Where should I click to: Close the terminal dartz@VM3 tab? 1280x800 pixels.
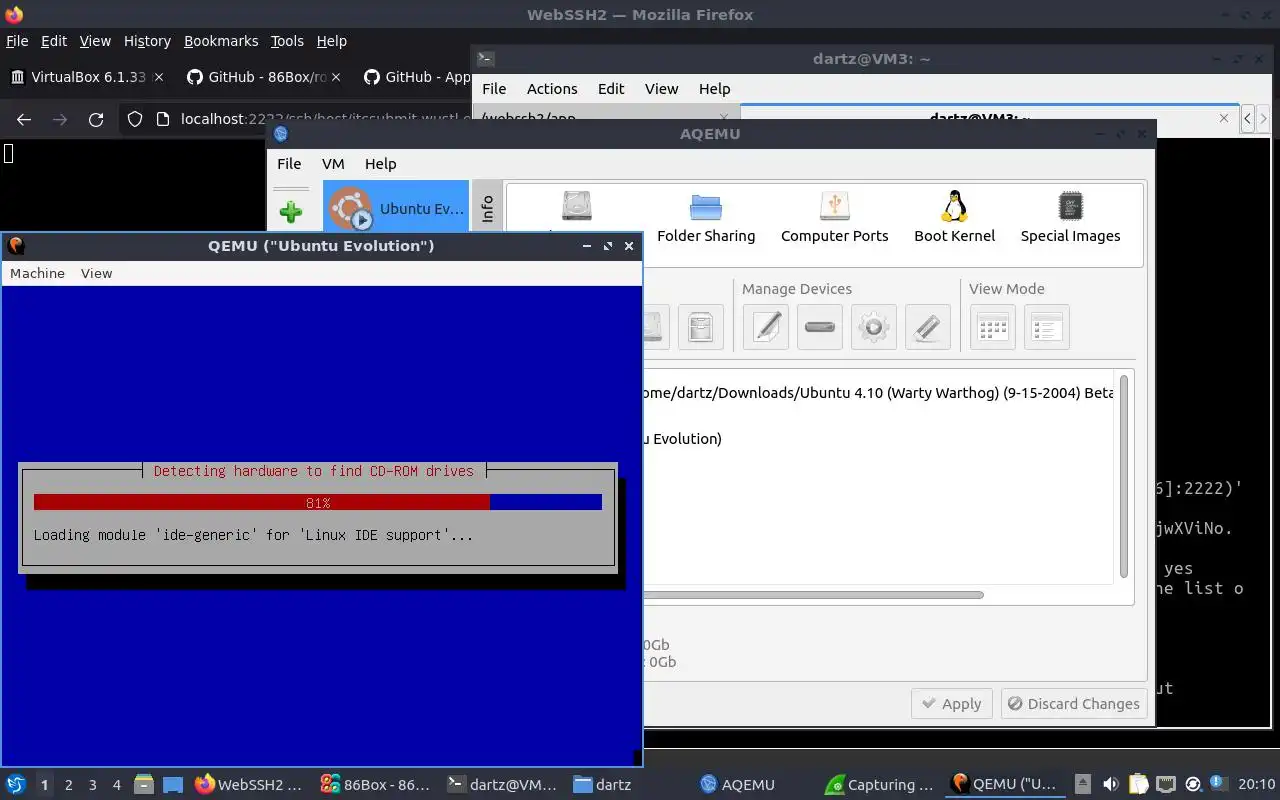pos(1224,118)
